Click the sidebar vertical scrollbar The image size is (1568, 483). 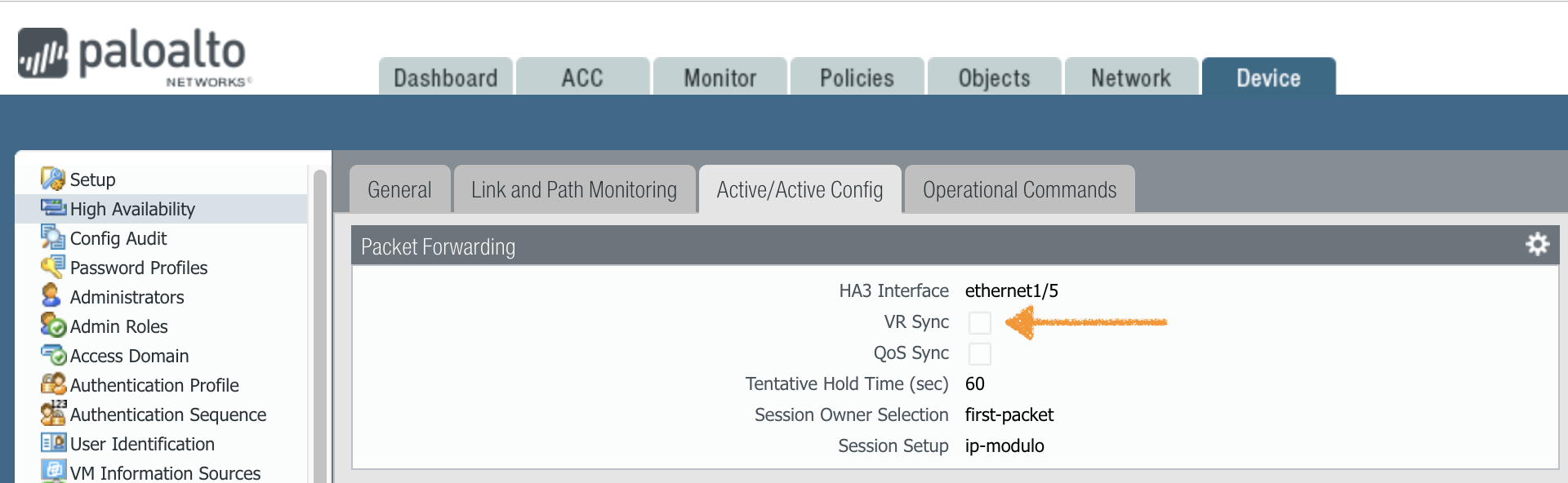tap(319, 326)
